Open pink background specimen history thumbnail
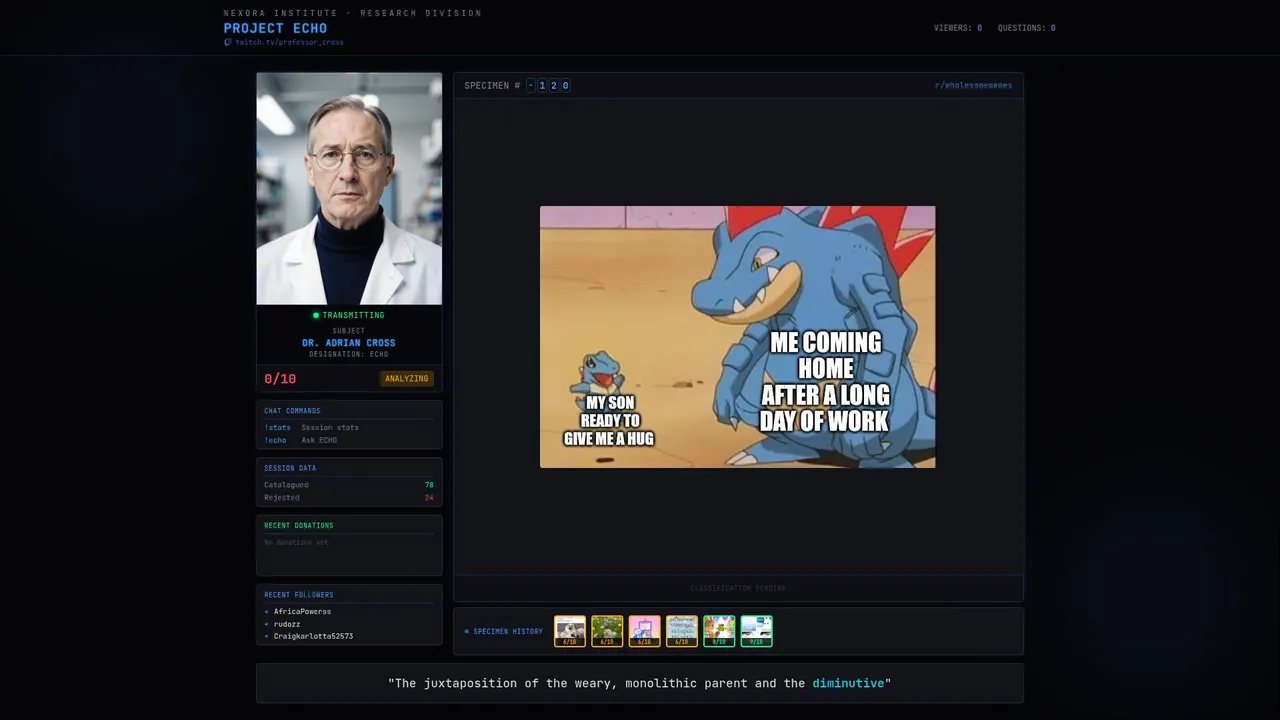Image resolution: width=1280 pixels, height=720 pixels. click(645, 631)
